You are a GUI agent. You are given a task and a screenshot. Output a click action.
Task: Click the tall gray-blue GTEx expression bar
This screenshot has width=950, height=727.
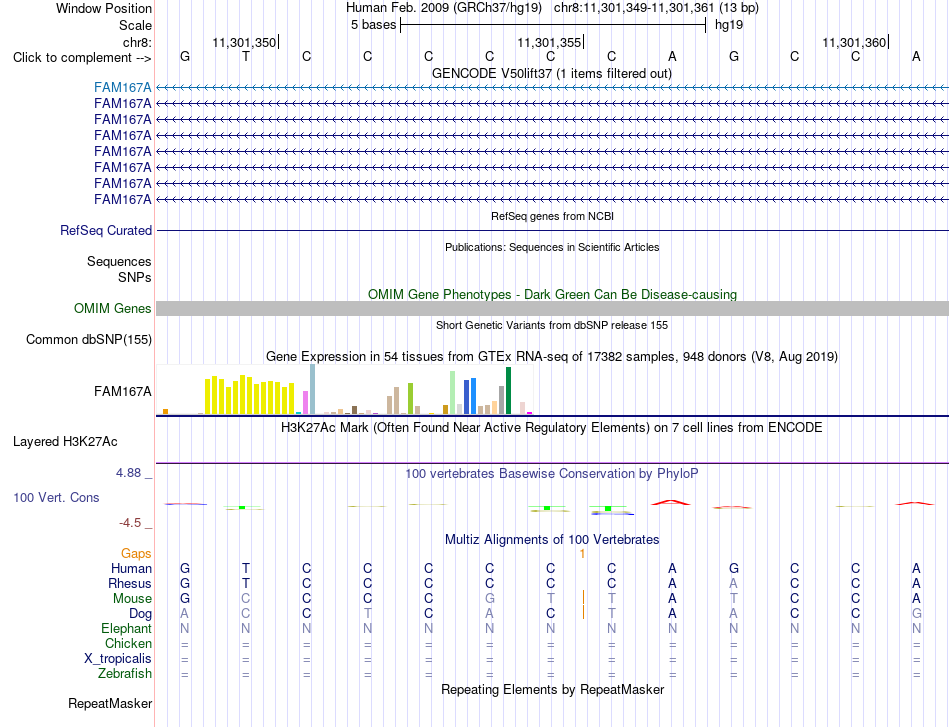(313, 389)
